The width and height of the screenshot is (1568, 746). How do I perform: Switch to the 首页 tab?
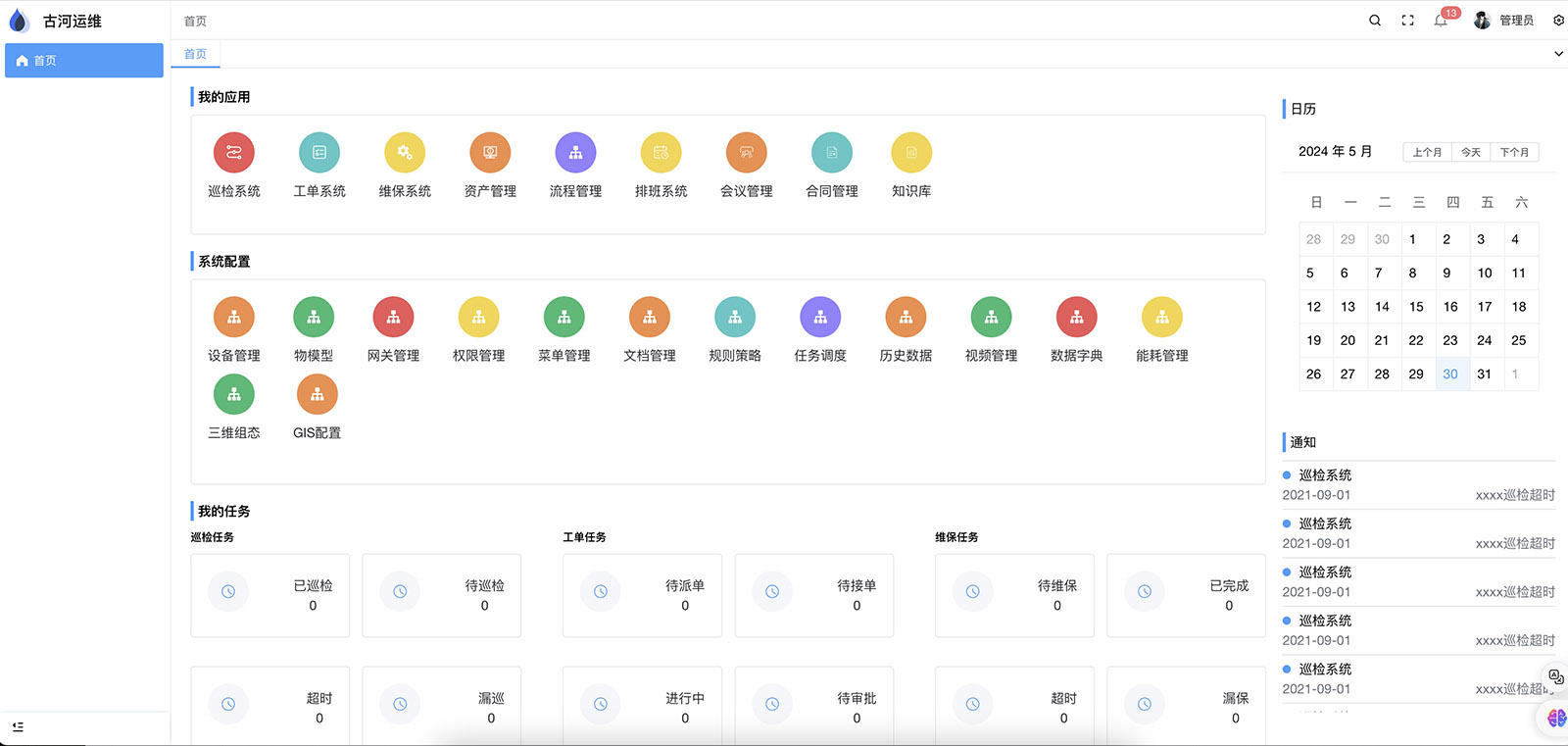[196, 54]
